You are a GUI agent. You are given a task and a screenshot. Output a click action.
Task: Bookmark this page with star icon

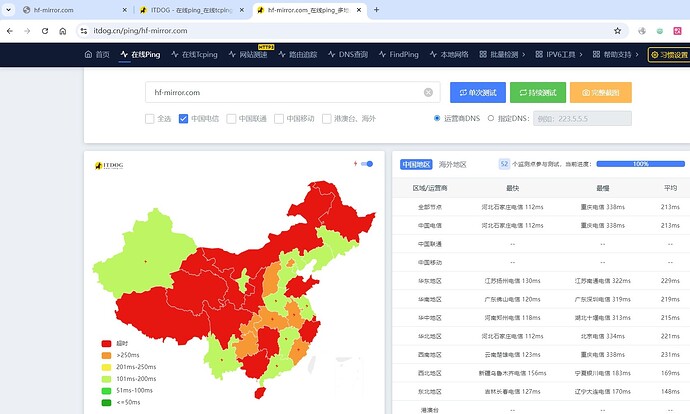(617, 31)
